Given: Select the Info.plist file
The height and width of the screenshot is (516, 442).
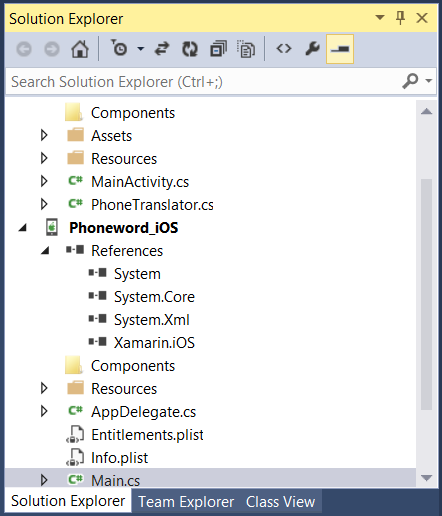Looking at the screenshot, I should click(x=119, y=458).
